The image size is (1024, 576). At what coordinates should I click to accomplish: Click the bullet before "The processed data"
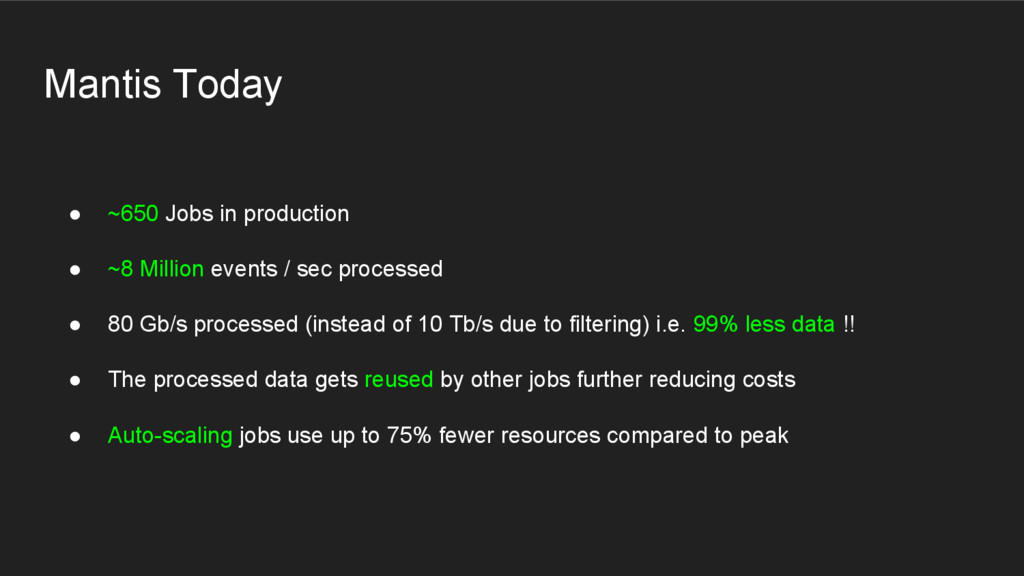(75, 381)
